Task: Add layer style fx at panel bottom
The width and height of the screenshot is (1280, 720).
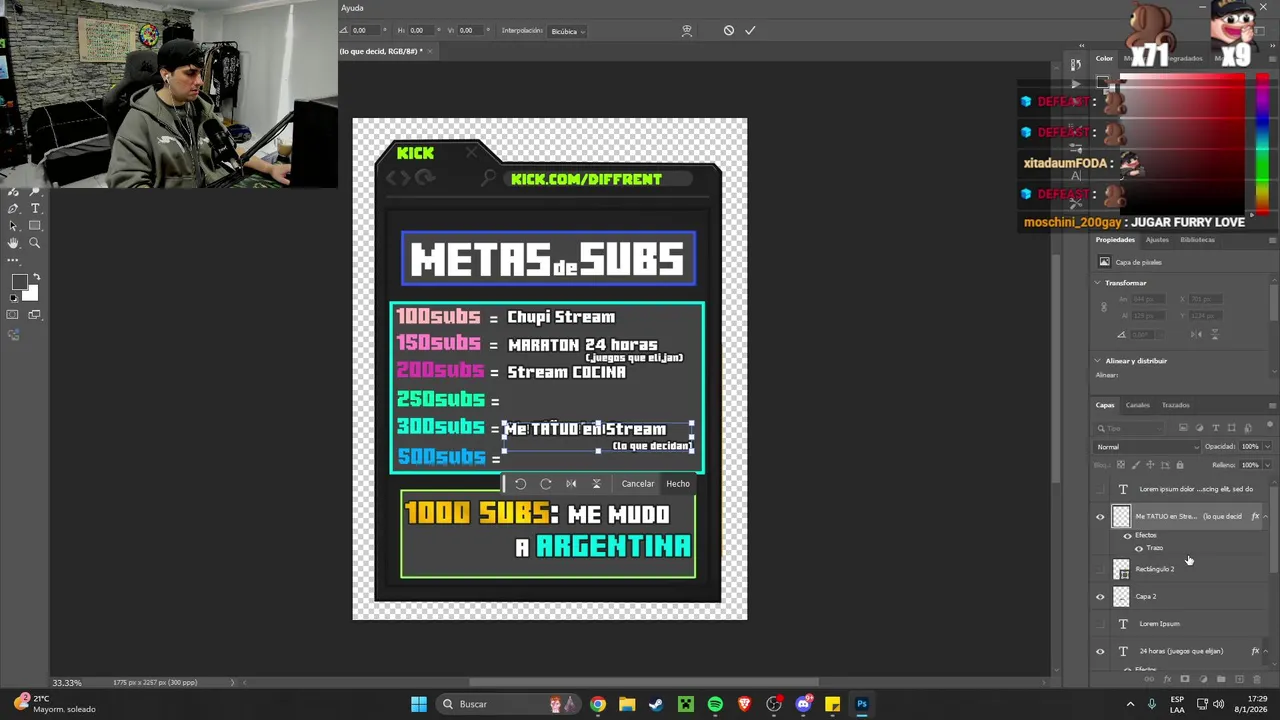Action: pos(1167,679)
